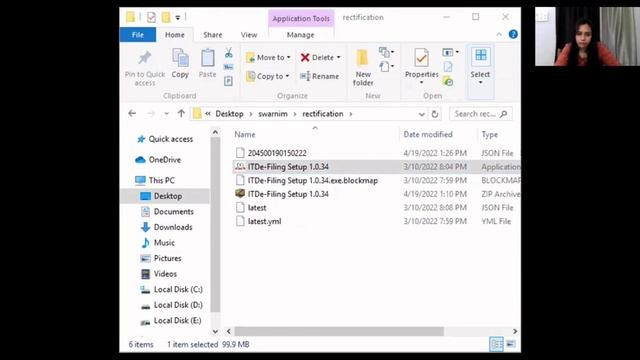Select the latest.yml file
Screen dimensions: 640x360
[x=264, y=221]
